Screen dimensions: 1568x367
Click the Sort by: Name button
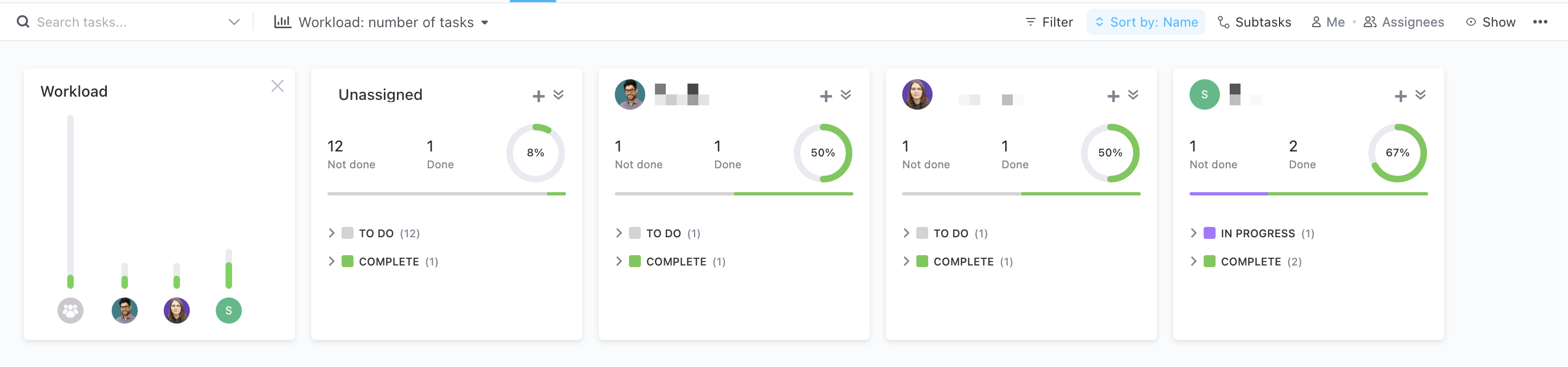coord(1145,22)
